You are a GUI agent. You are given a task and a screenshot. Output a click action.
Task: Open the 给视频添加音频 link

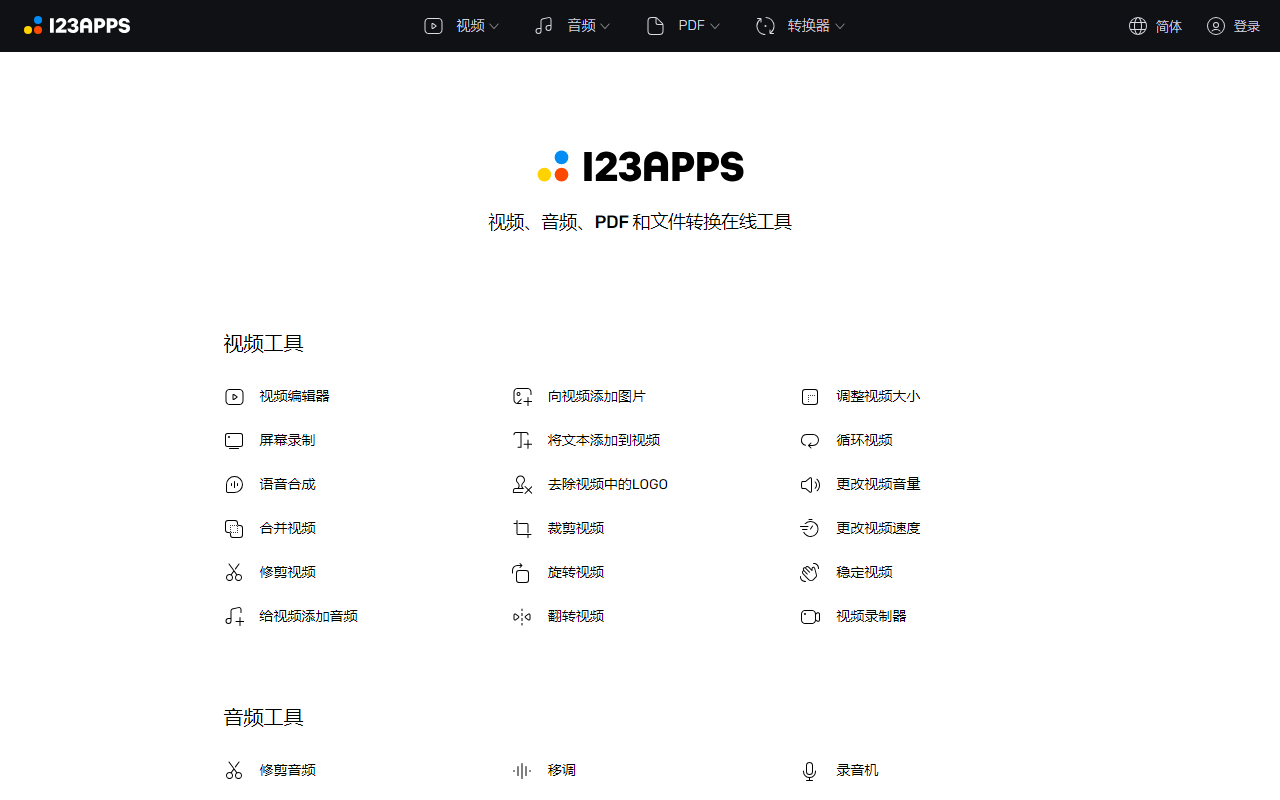308,617
